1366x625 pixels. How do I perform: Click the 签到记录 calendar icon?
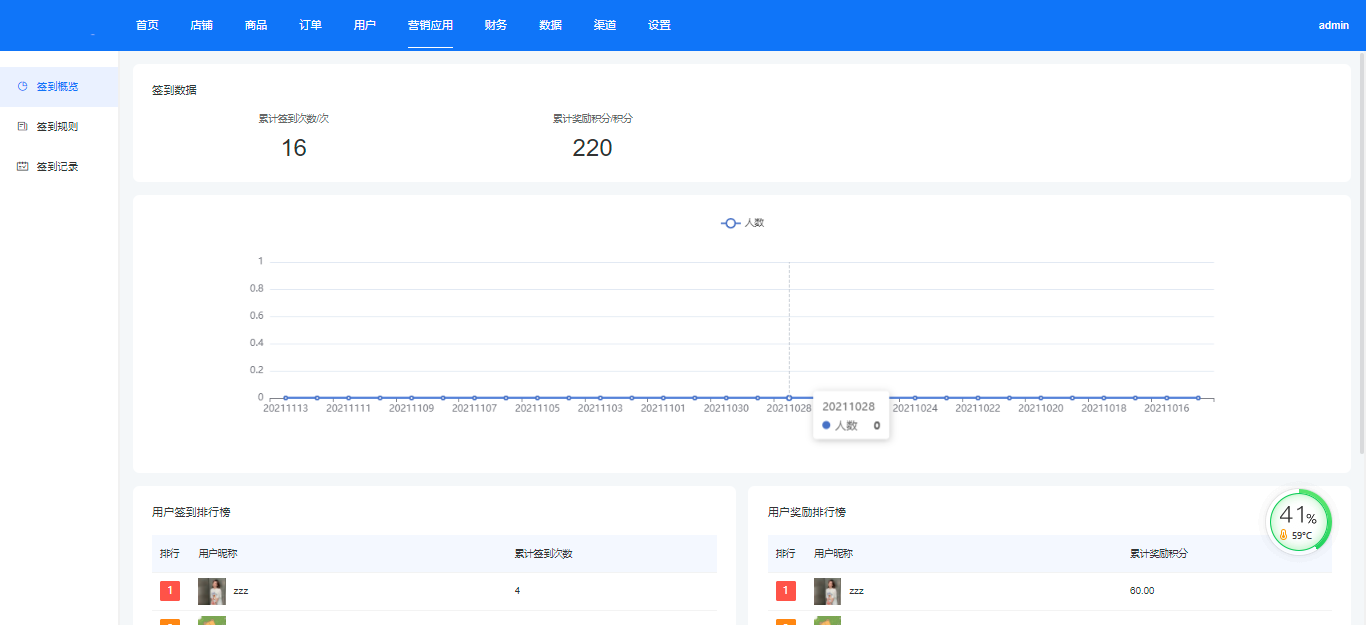[x=22, y=167]
